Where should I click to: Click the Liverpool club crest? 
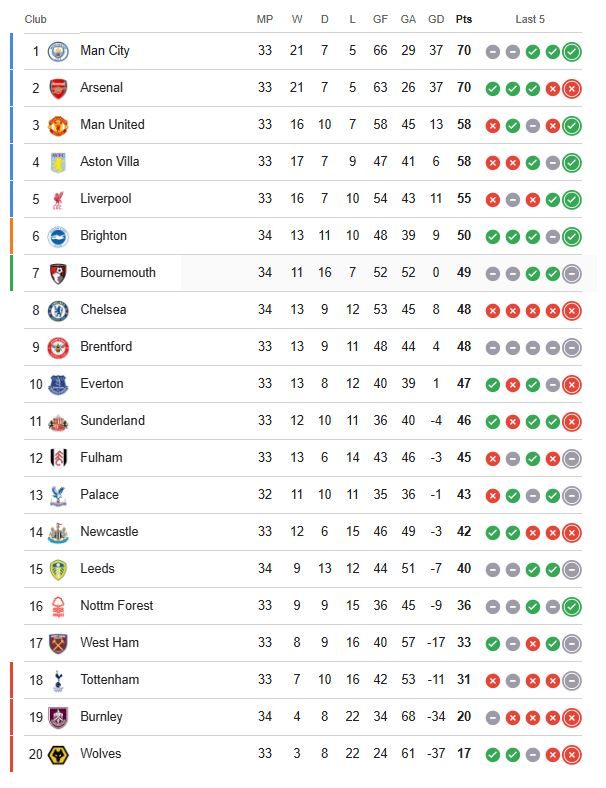[x=58, y=199]
